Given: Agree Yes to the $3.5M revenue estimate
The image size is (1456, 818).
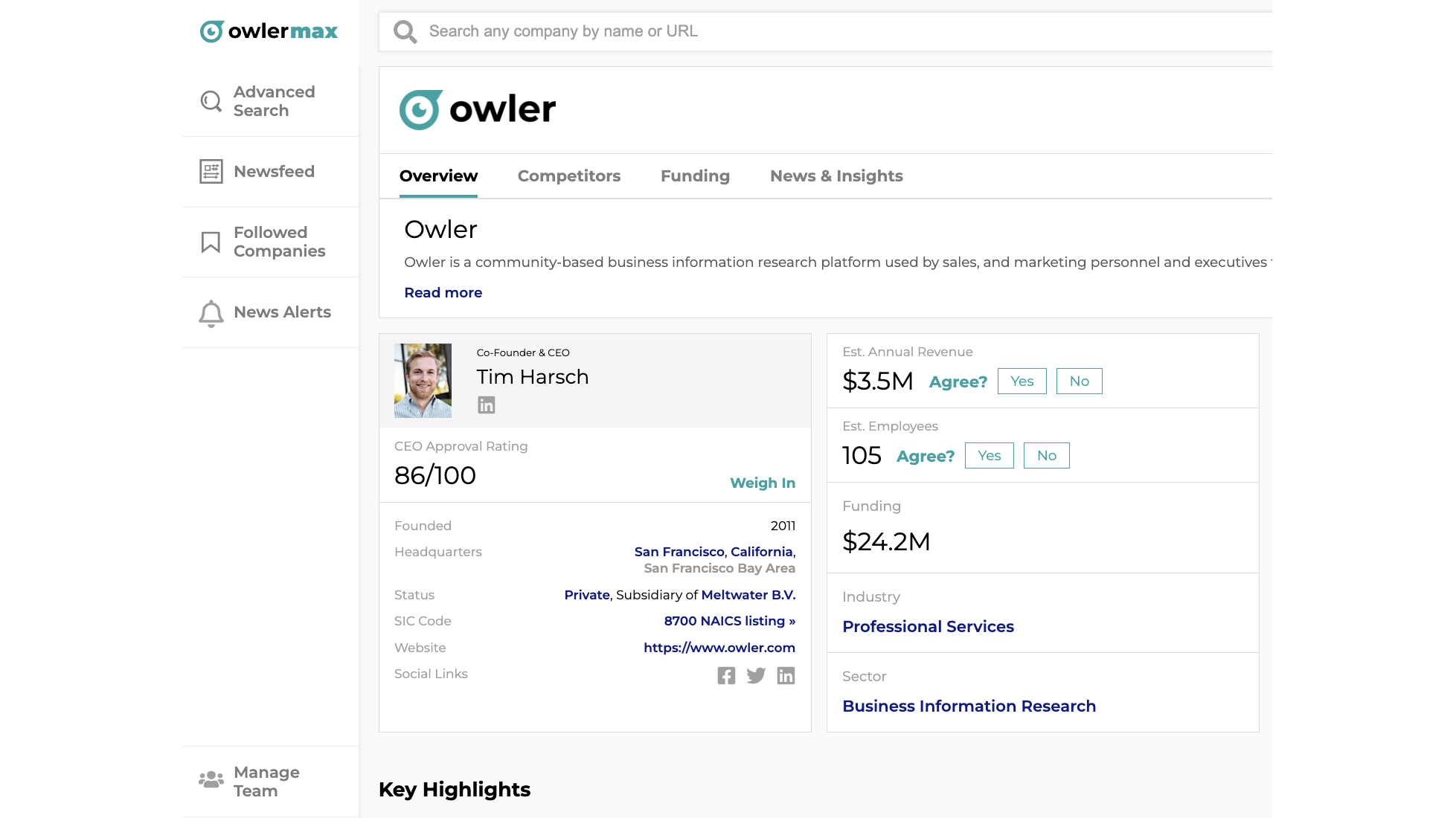Looking at the screenshot, I should pyautogui.click(x=1022, y=381).
